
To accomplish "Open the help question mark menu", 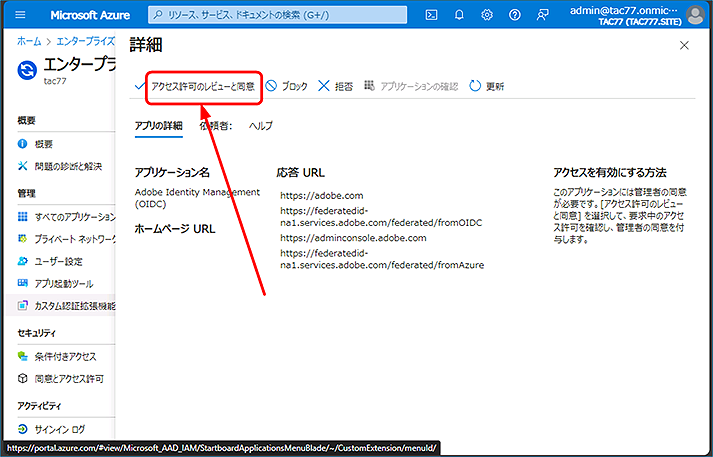I will 515,15.
